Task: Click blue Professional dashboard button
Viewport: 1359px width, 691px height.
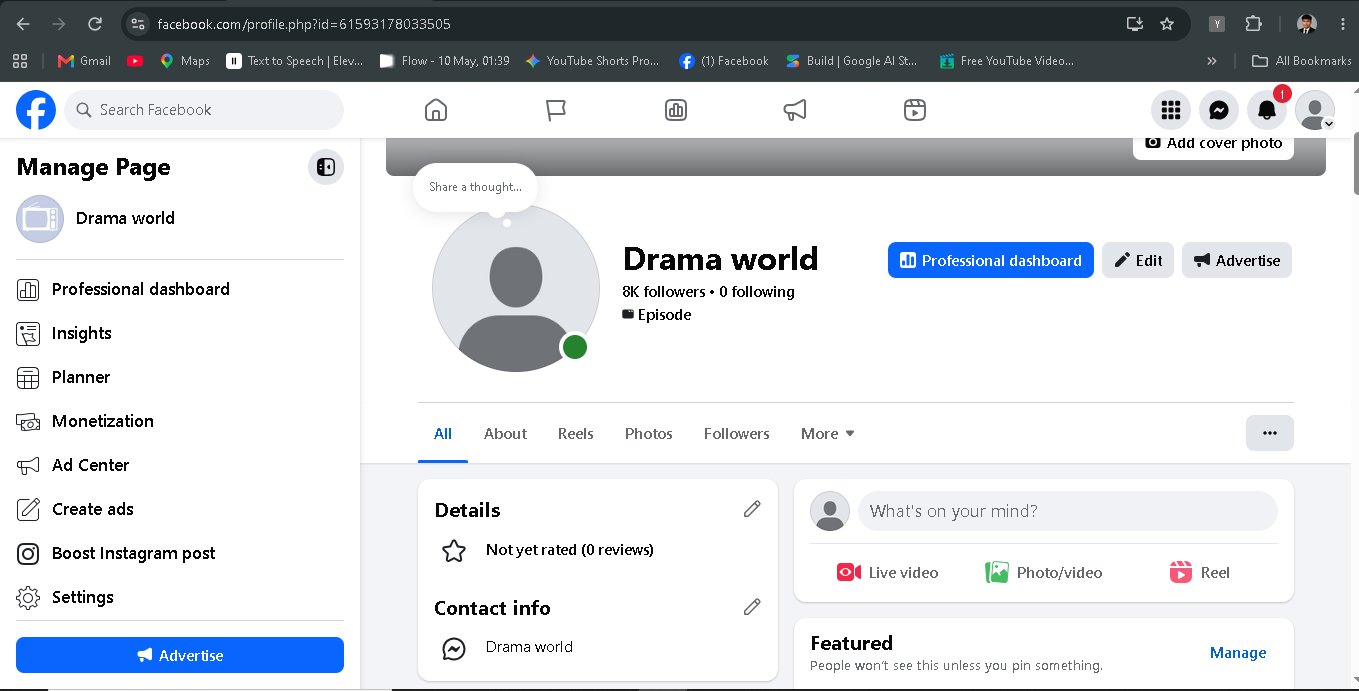Action: (991, 260)
